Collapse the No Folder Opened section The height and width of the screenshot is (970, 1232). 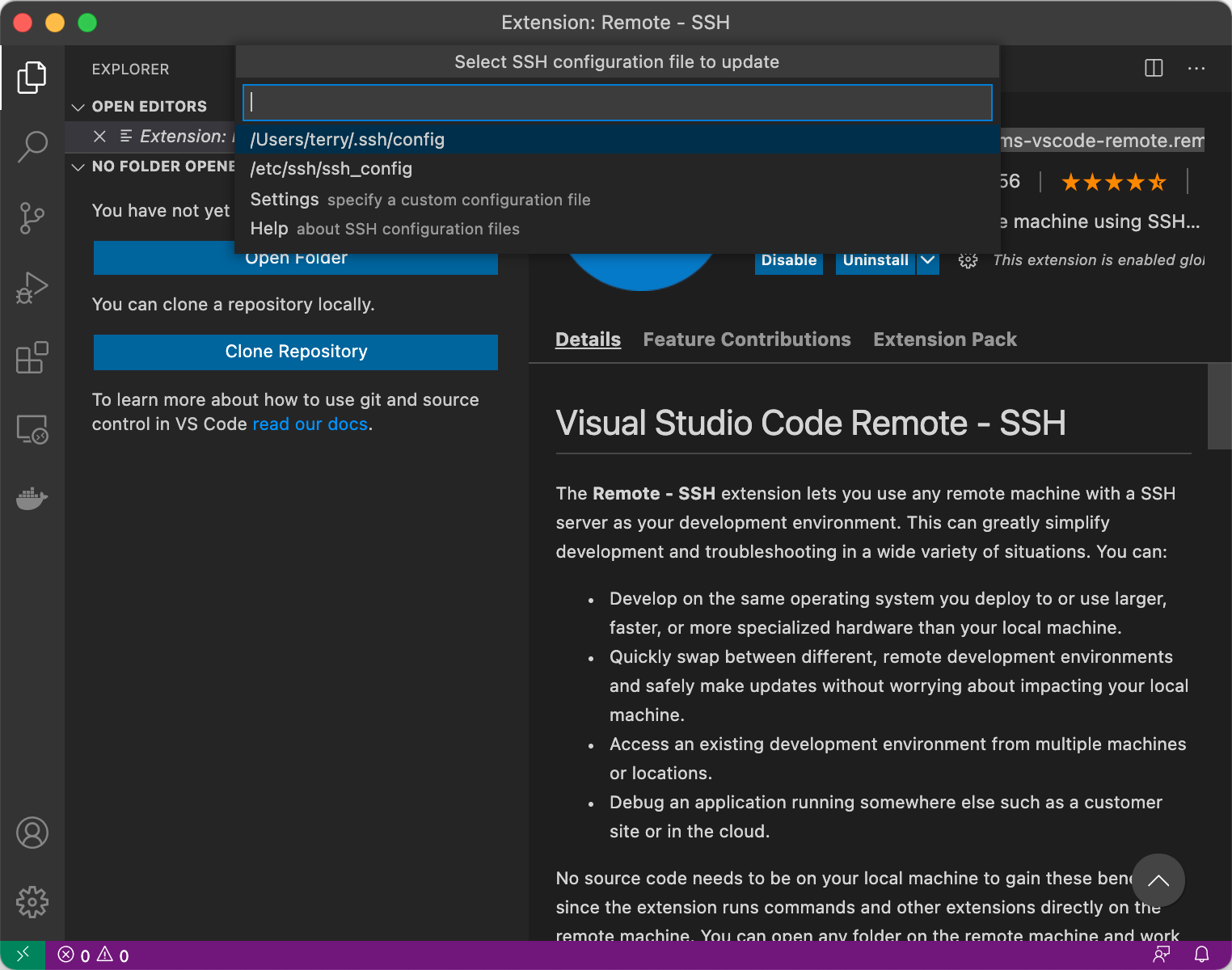[x=78, y=167]
